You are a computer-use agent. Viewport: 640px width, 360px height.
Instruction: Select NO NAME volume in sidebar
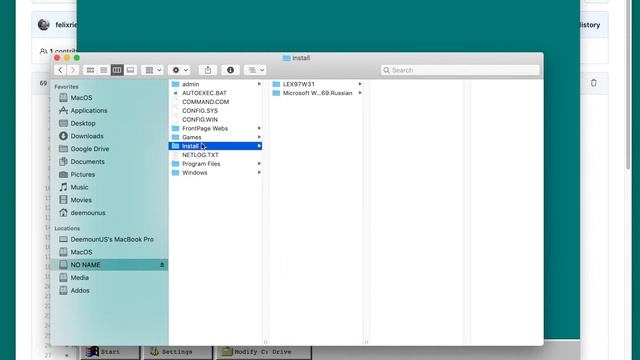(x=109, y=265)
